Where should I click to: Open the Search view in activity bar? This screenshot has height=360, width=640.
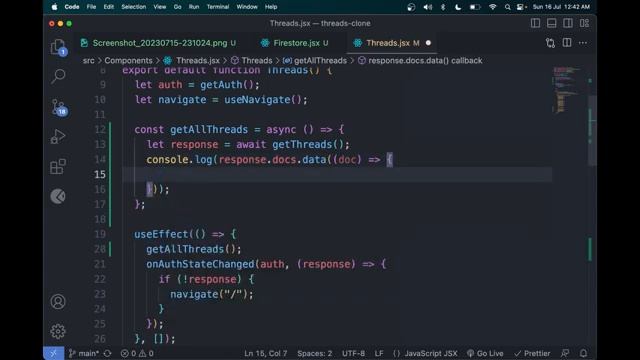point(58,76)
